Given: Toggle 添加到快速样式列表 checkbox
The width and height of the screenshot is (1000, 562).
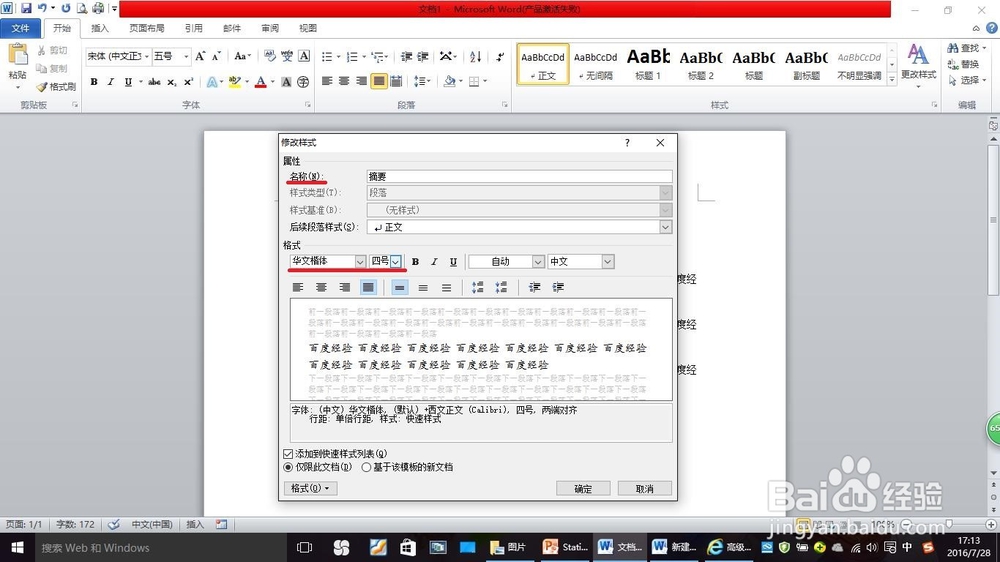Looking at the screenshot, I should tap(288, 454).
